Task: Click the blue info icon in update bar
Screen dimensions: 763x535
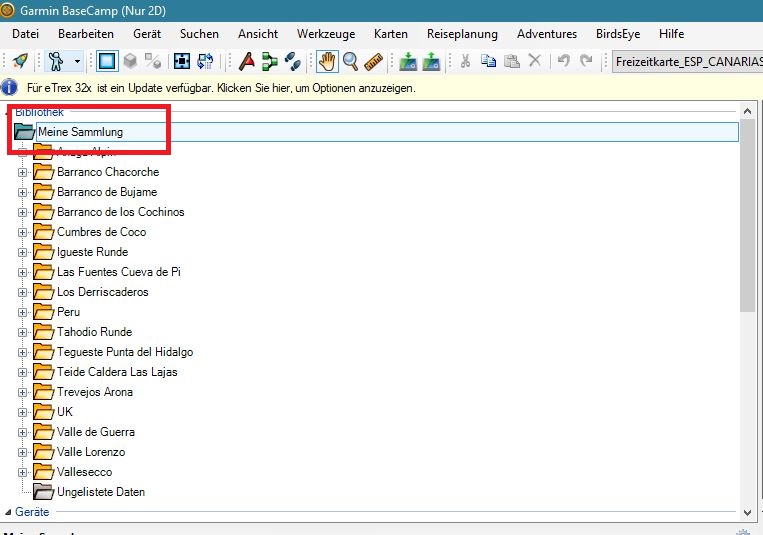Action: (x=9, y=88)
